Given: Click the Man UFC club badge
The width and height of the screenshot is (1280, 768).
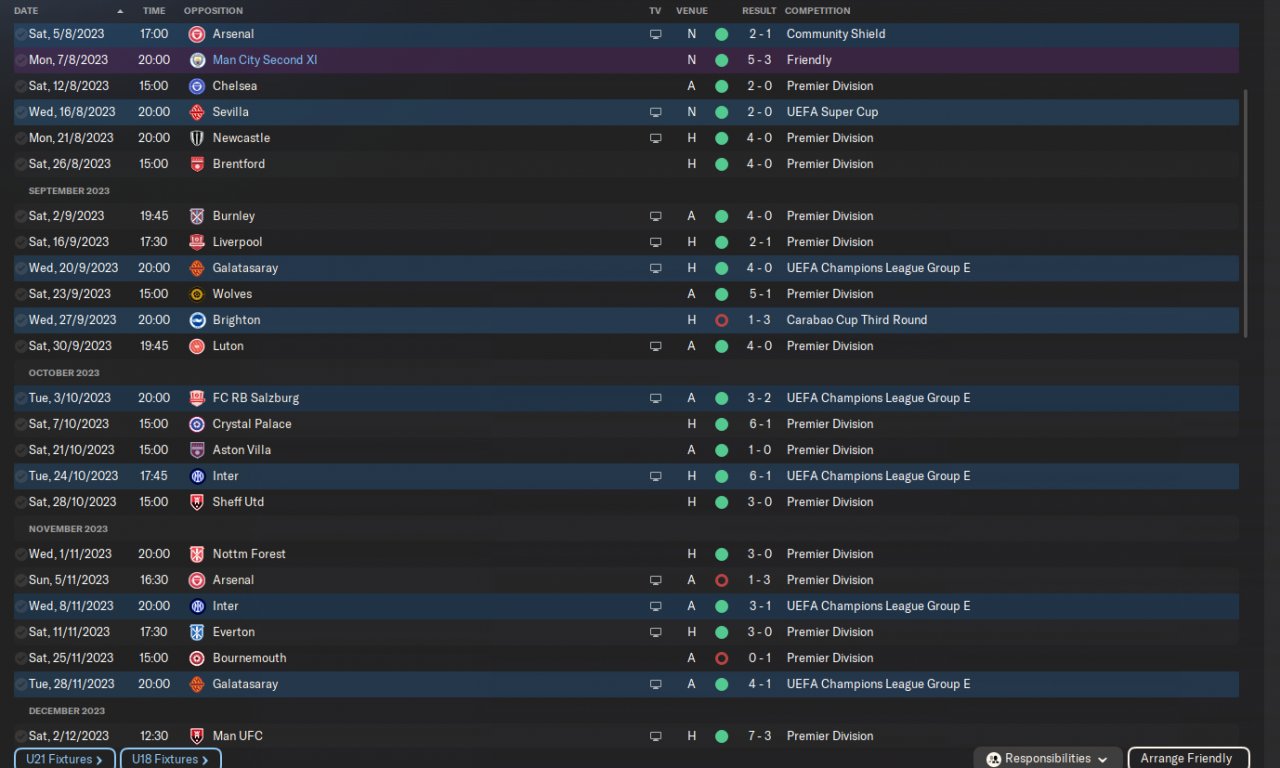Looking at the screenshot, I should click(197, 736).
